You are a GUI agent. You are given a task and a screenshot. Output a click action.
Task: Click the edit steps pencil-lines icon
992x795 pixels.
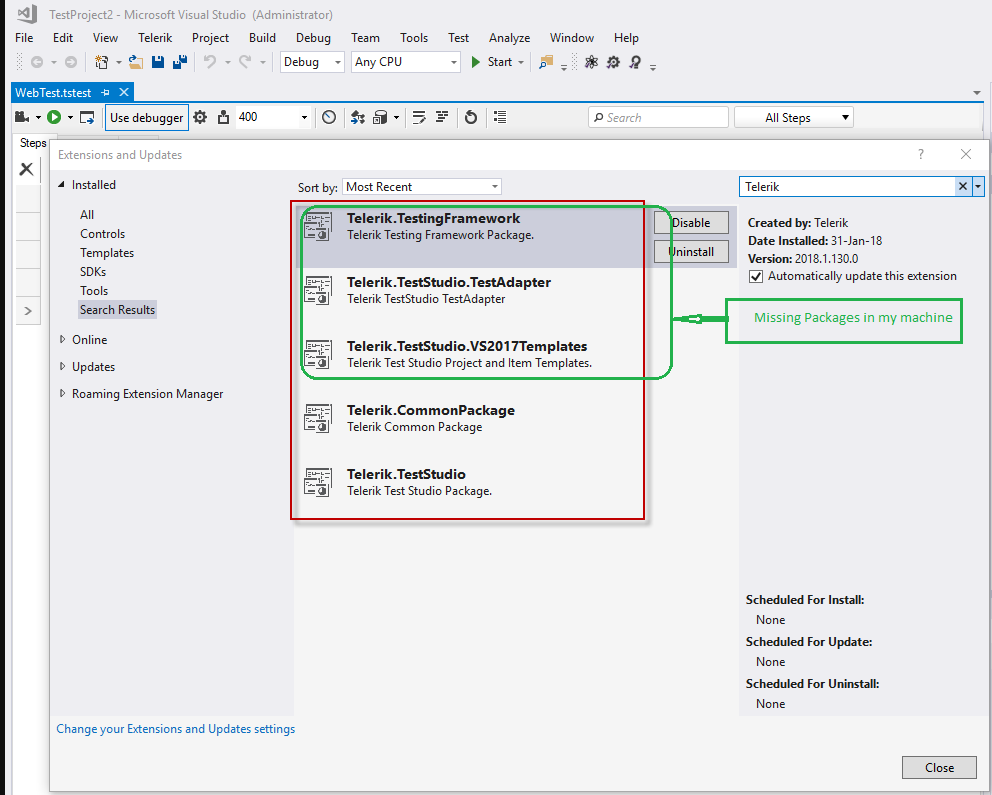coord(419,117)
